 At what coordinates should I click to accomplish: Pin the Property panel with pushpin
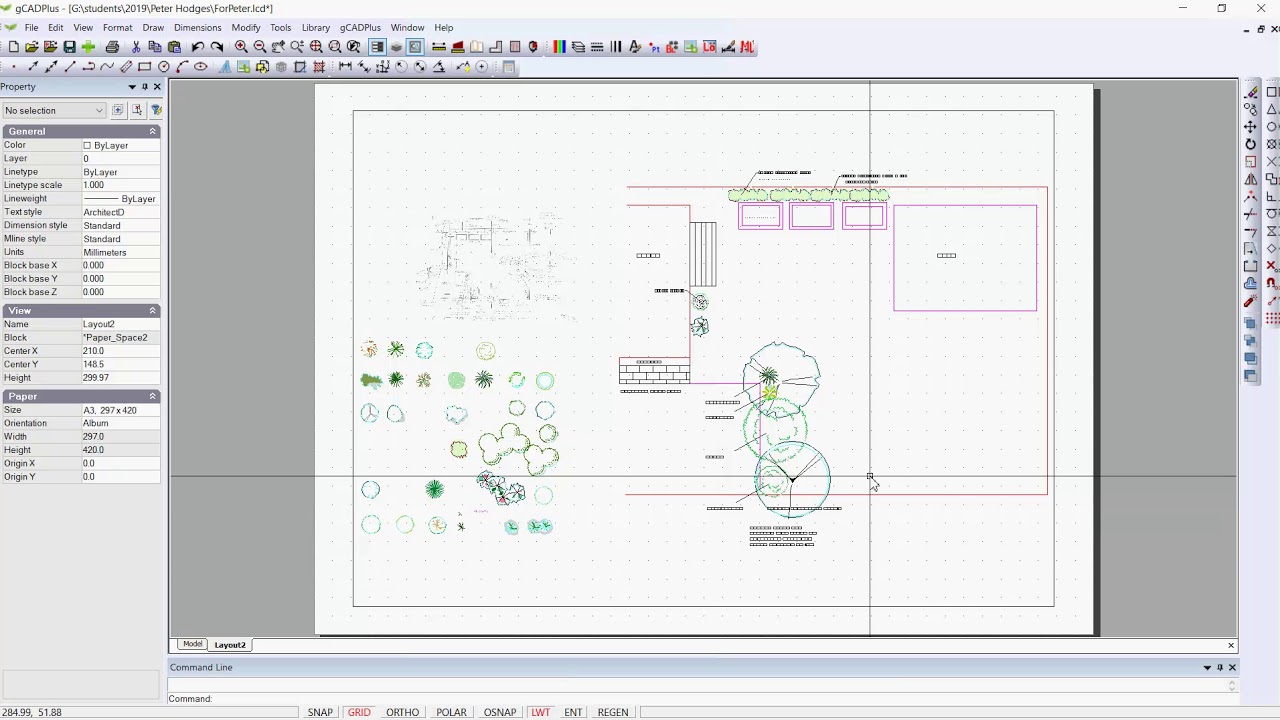click(x=144, y=87)
